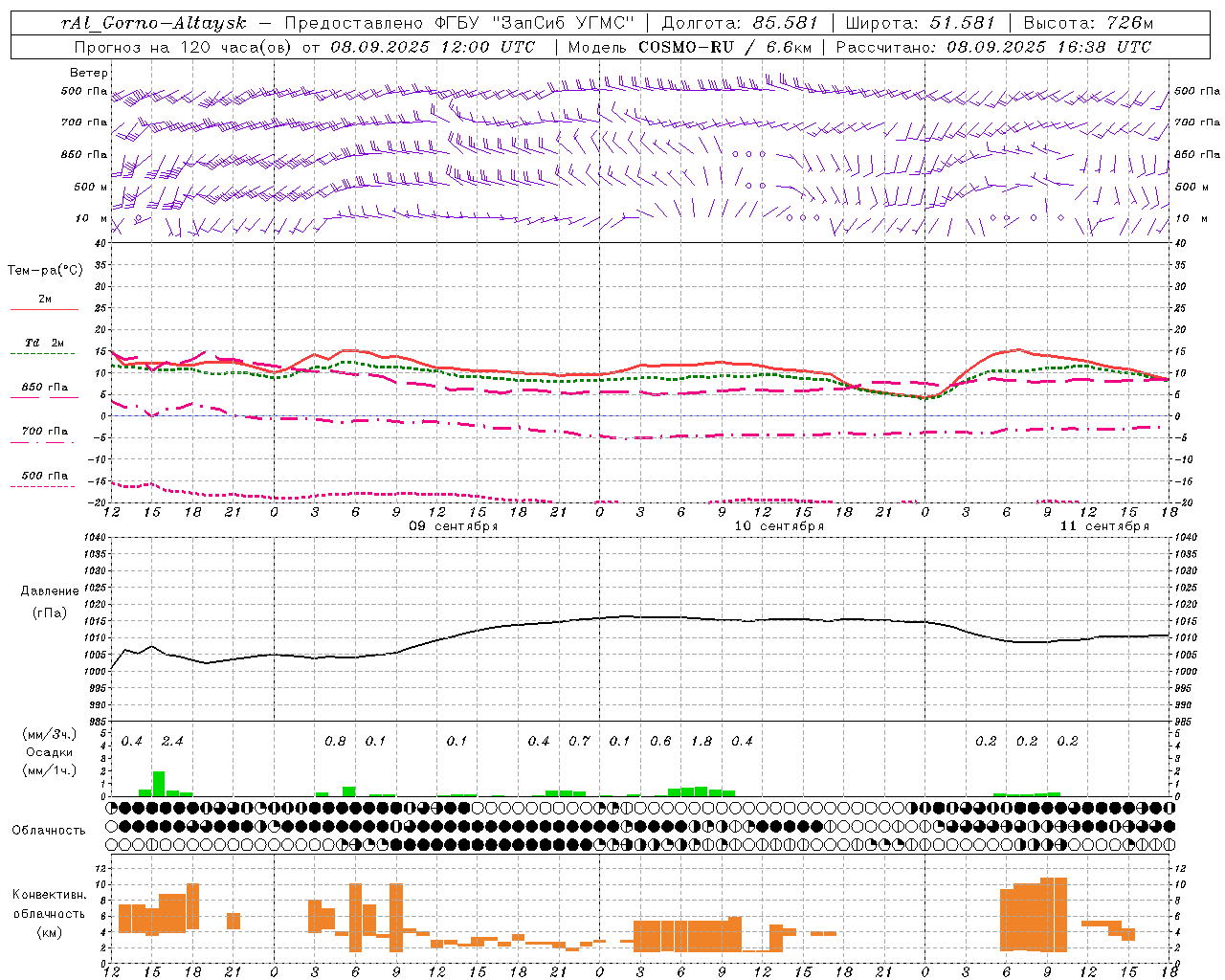Click the 0.8 three-hour precipitation total
The image size is (1225, 980).
pos(335,742)
